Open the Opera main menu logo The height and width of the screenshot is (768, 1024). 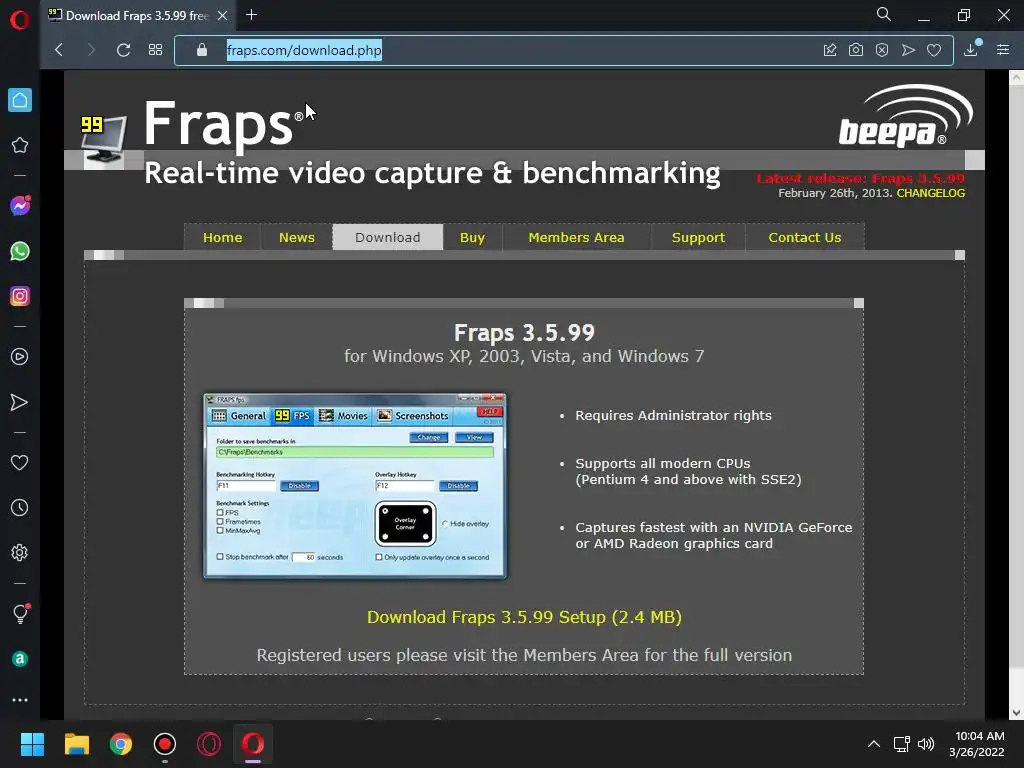(x=20, y=20)
